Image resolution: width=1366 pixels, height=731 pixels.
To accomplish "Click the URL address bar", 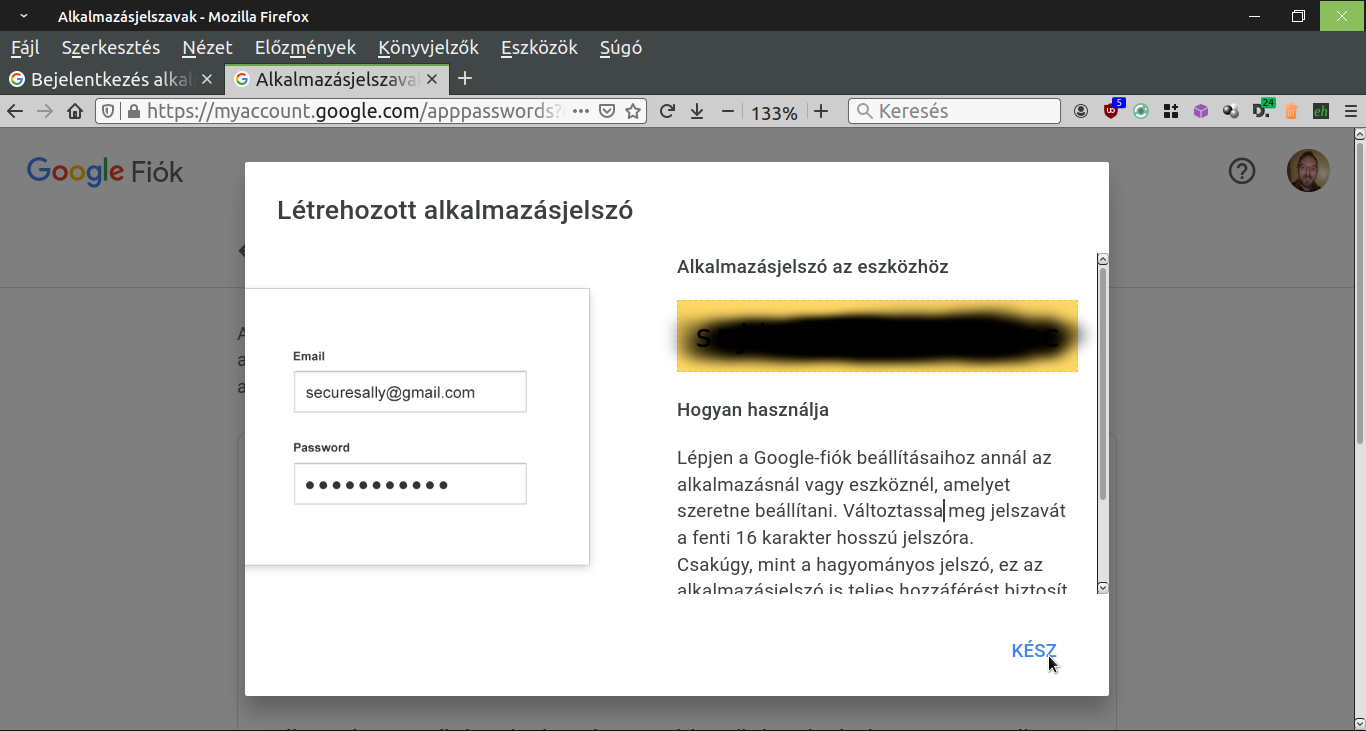I will (355, 111).
